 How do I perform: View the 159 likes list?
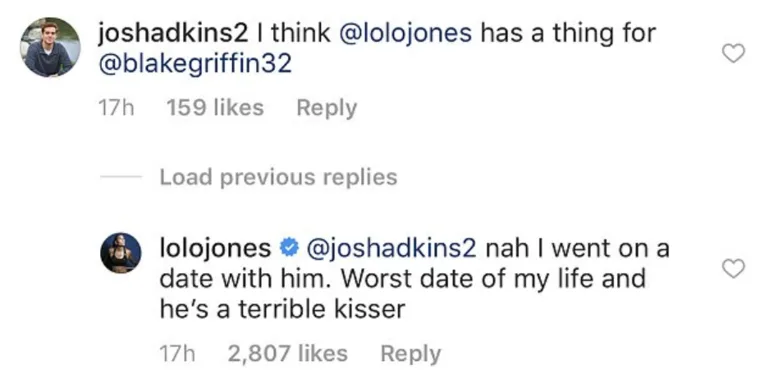pos(215,108)
